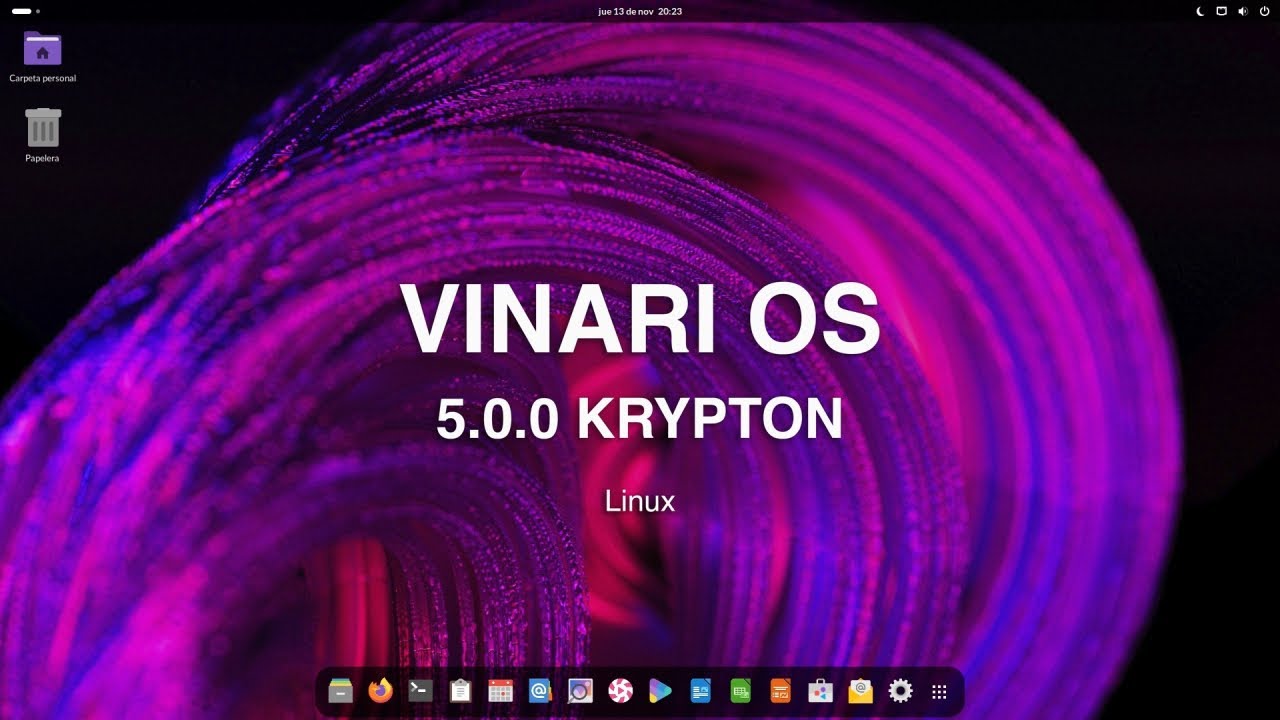Viewport: 1280px width, 720px height.
Task: Open the software store bag icon
Action: [821, 691]
